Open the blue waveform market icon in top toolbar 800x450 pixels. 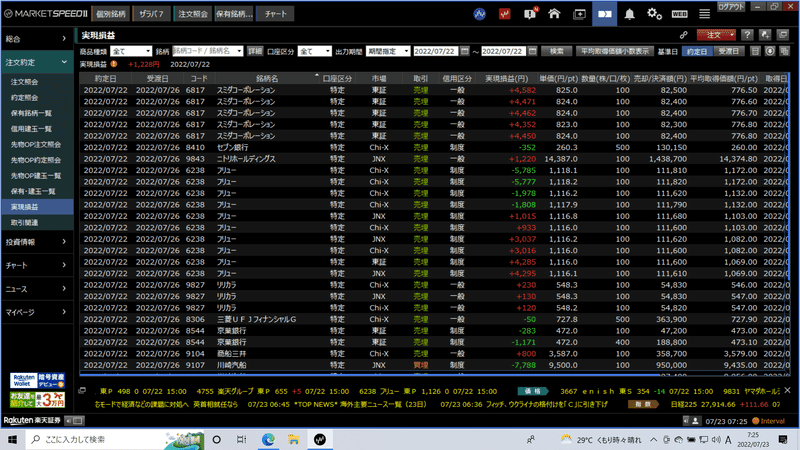[x=480, y=14]
